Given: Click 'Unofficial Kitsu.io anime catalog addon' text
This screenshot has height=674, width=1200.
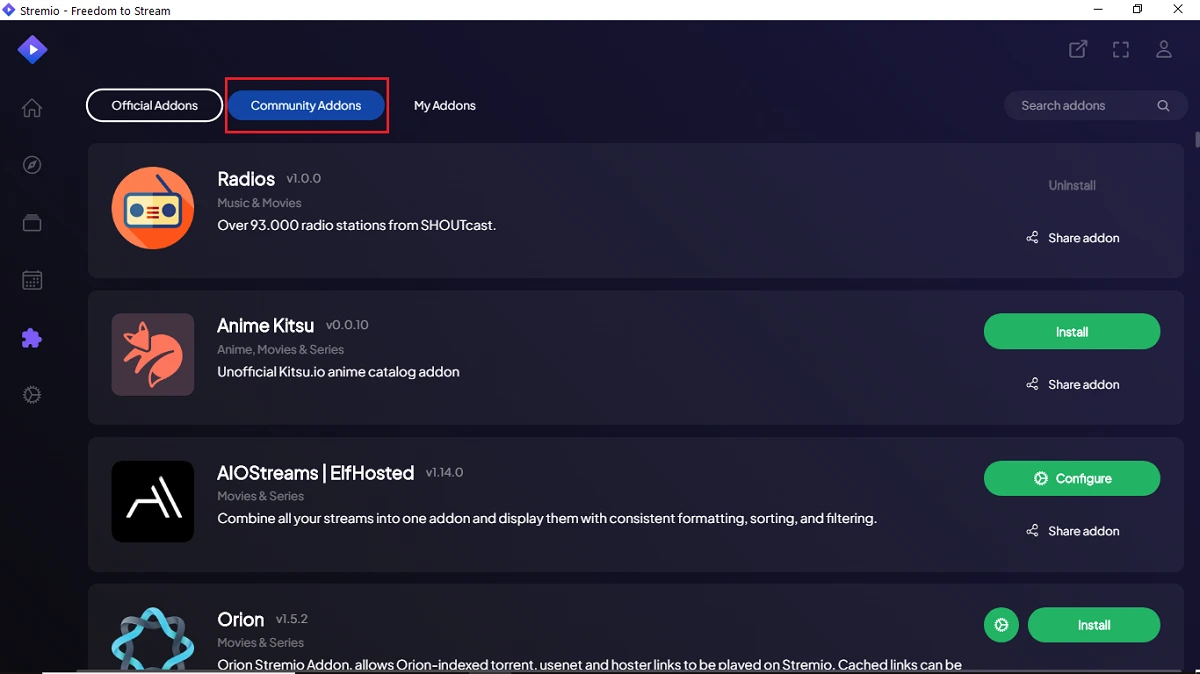Looking at the screenshot, I should click(x=338, y=372).
